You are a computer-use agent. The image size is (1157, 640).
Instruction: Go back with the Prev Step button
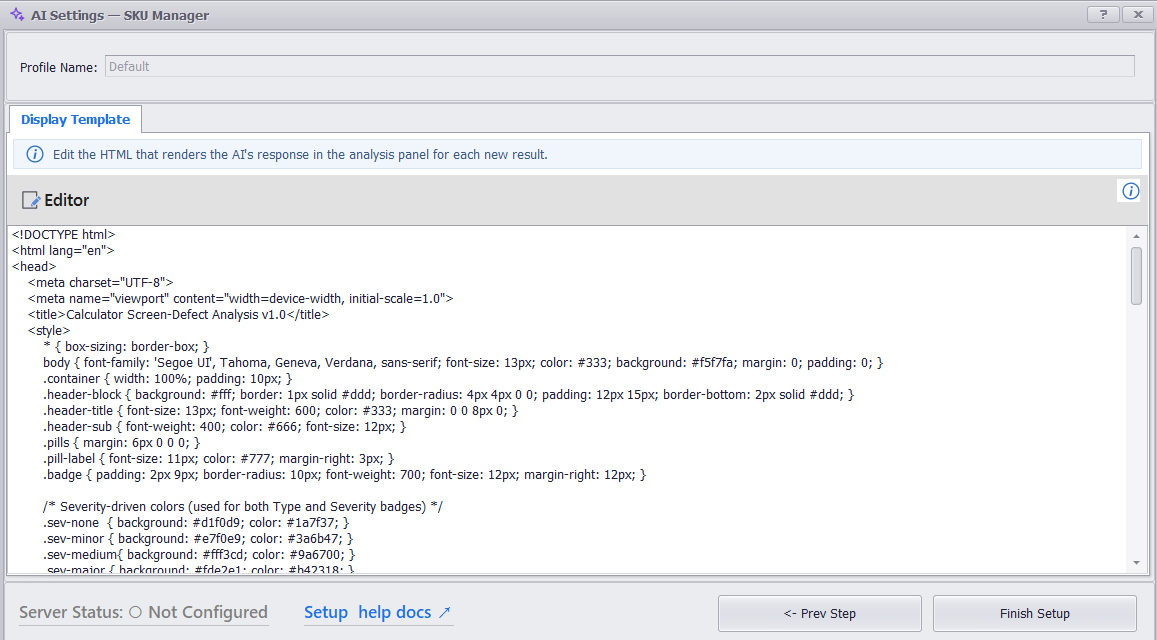pyautogui.click(x=820, y=613)
